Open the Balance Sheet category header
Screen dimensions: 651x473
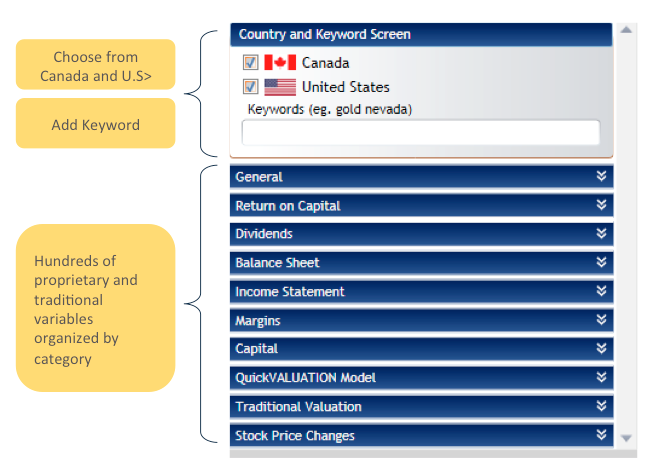pyautogui.click(x=421, y=262)
